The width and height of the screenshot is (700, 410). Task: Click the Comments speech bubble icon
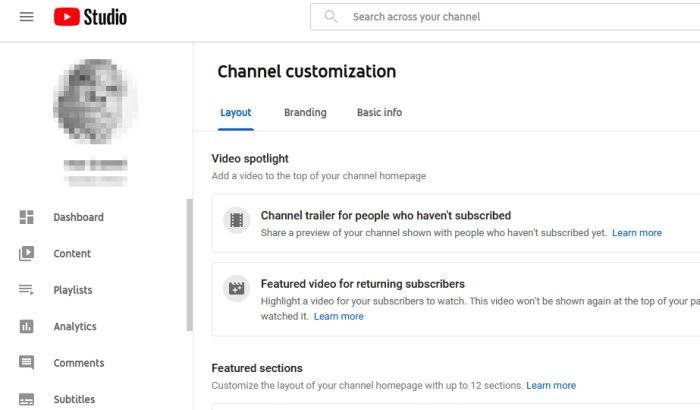click(26, 363)
